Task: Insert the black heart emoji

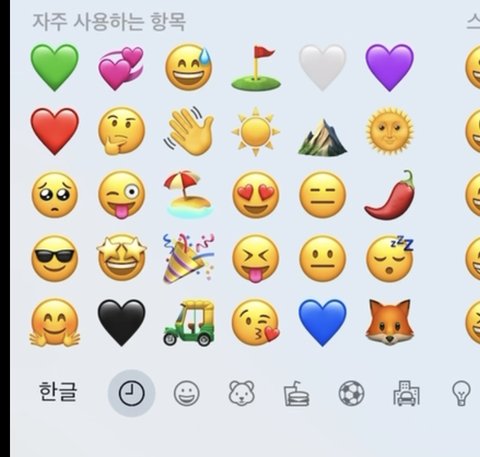Action: [x=121, y=323]
